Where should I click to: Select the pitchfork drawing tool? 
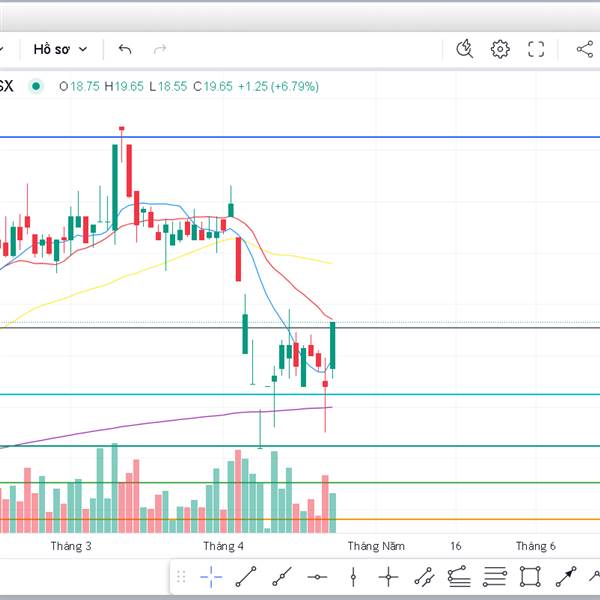(x=459, y=576)
